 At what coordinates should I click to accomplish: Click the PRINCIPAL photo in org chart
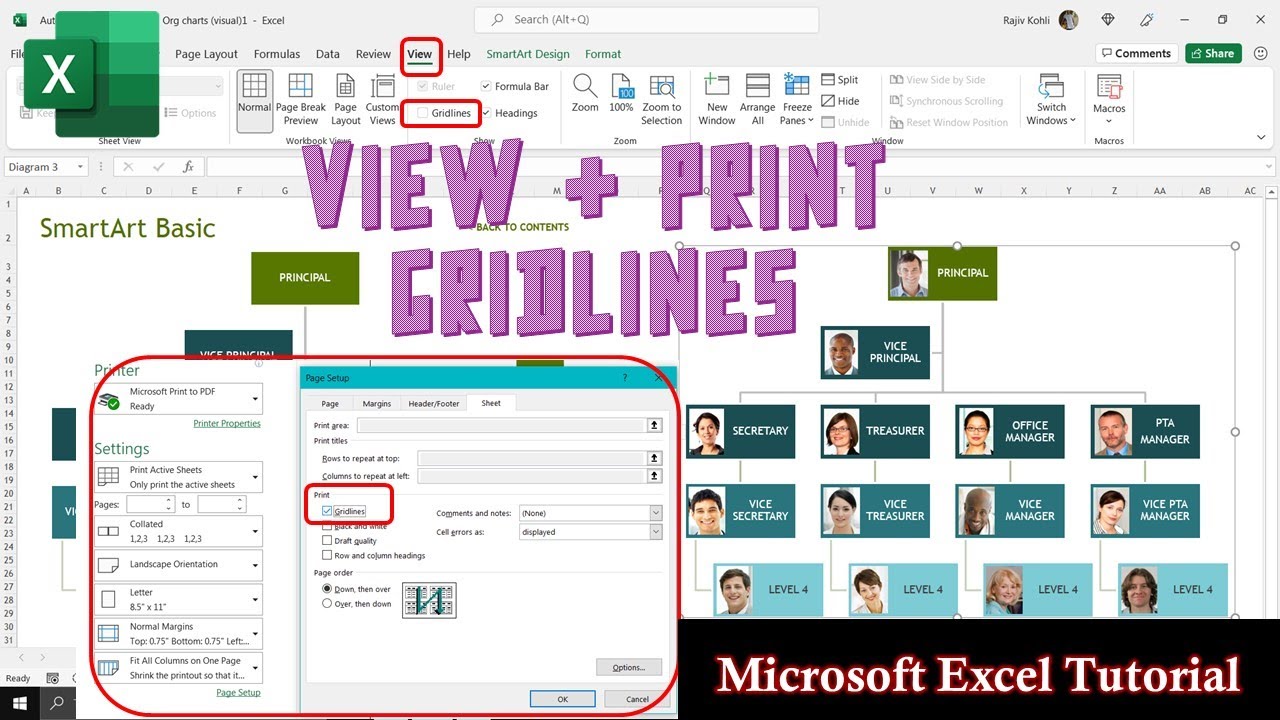(x=908, y=273)
